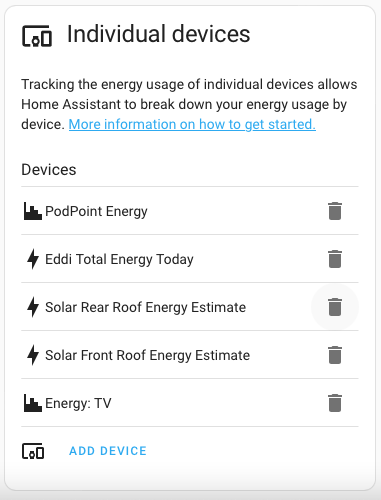Click the devices icon beside Add Device
Viewport: 381px width, 500px height.
33,451
